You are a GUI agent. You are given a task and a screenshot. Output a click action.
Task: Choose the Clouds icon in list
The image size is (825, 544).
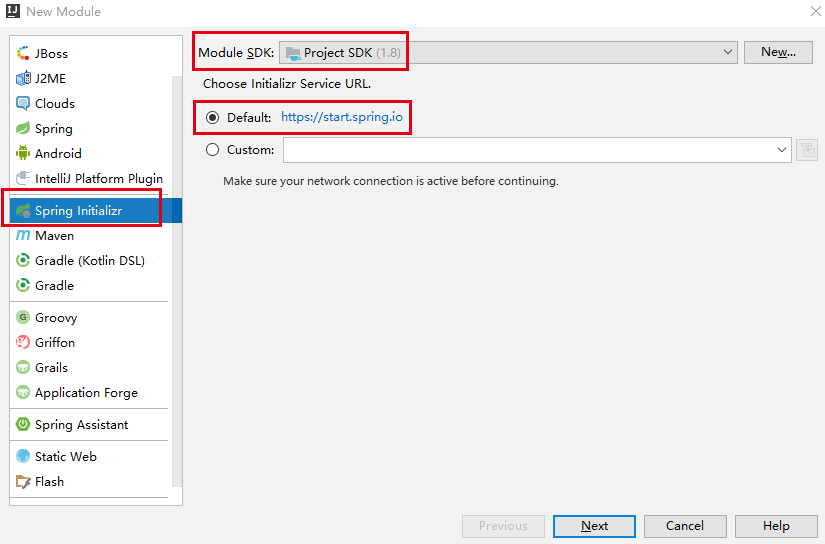23,103
